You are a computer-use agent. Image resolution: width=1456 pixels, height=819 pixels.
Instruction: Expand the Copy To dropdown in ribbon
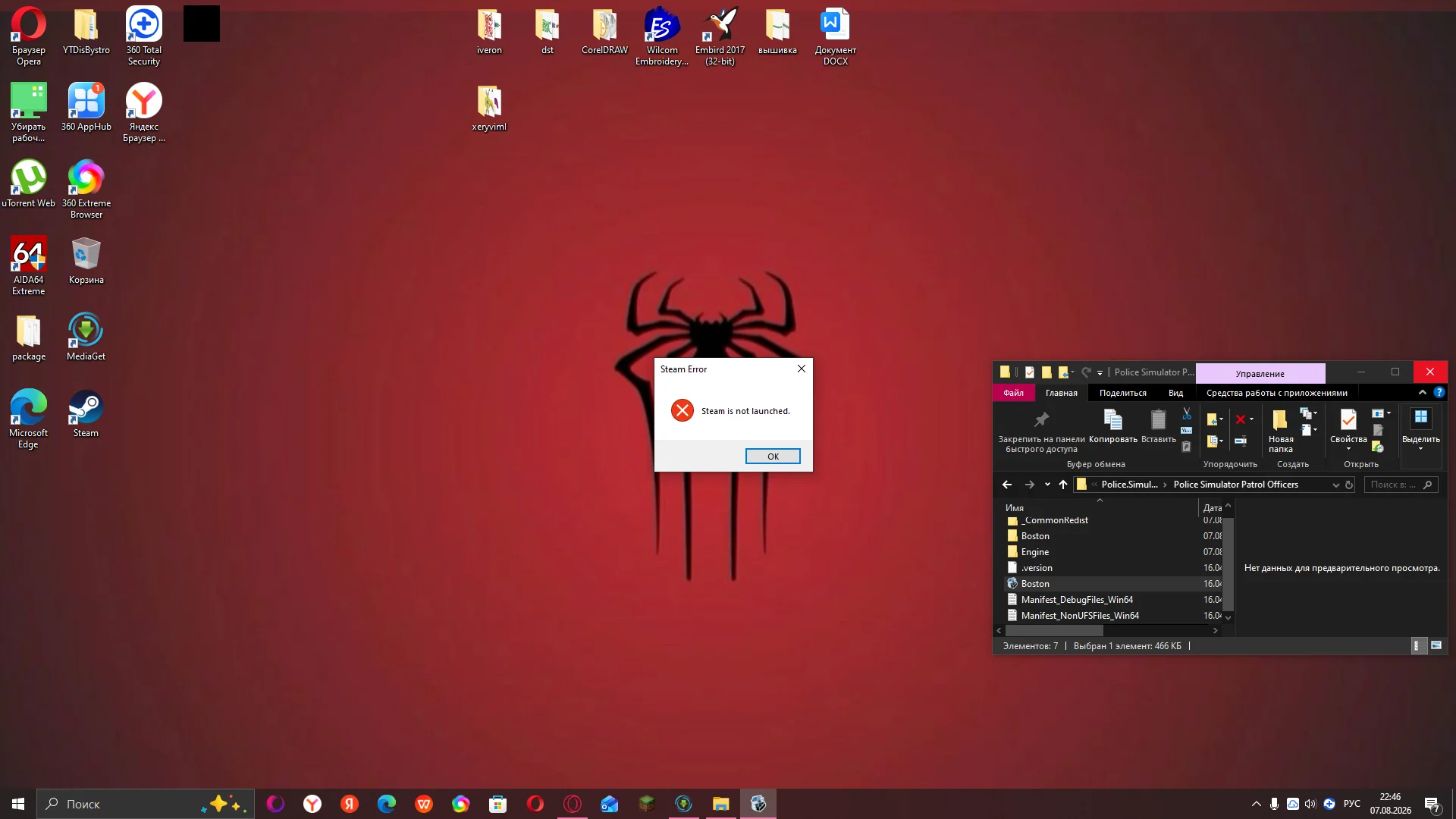1221,441
